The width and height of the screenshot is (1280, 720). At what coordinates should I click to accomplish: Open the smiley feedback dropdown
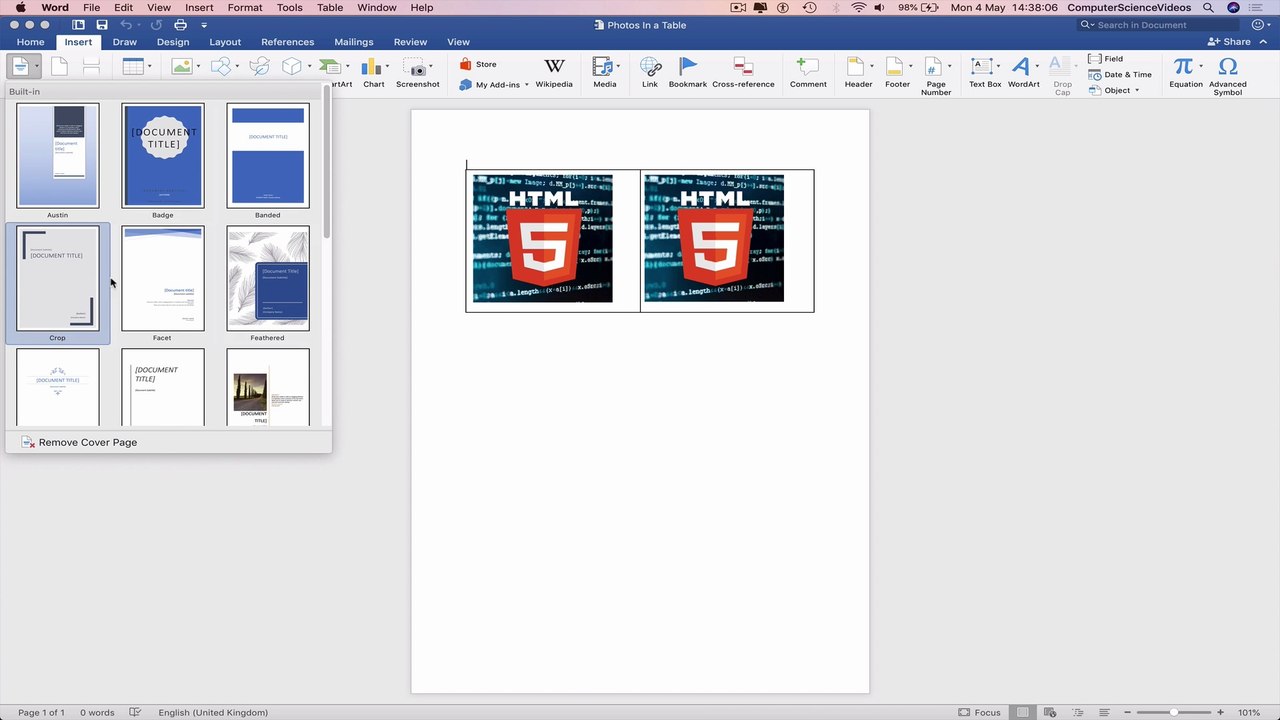(1263, 25)
